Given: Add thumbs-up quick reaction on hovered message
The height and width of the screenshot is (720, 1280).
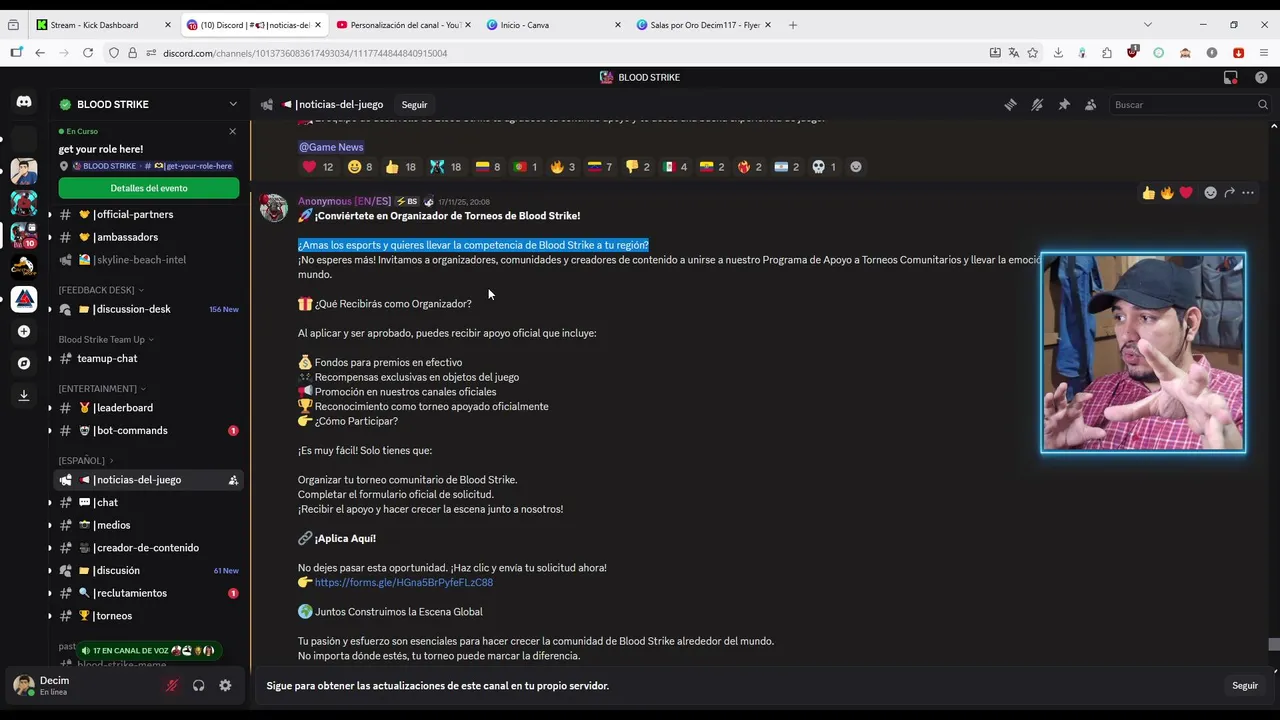Looking at the screenshot, I should click(1149, 193).
